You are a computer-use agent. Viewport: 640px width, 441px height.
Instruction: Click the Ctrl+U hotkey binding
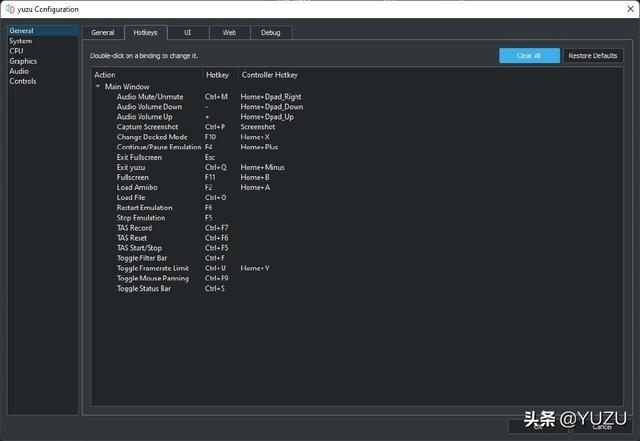point(215,268)
